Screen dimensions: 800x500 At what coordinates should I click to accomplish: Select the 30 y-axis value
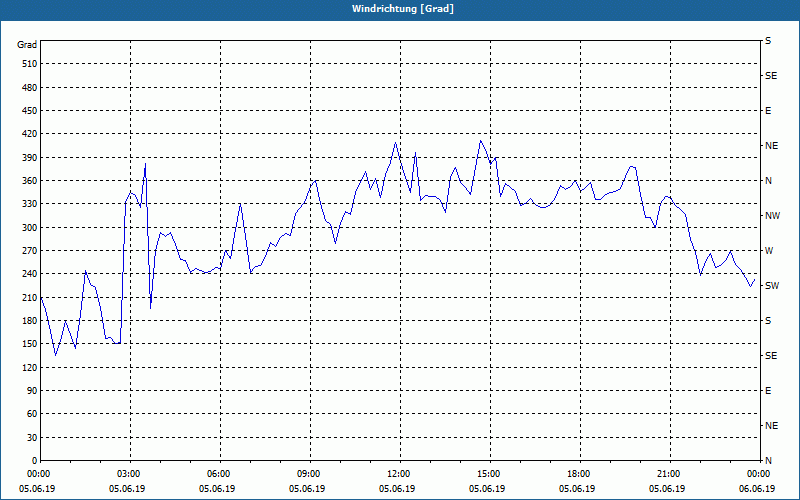[32, 438]
